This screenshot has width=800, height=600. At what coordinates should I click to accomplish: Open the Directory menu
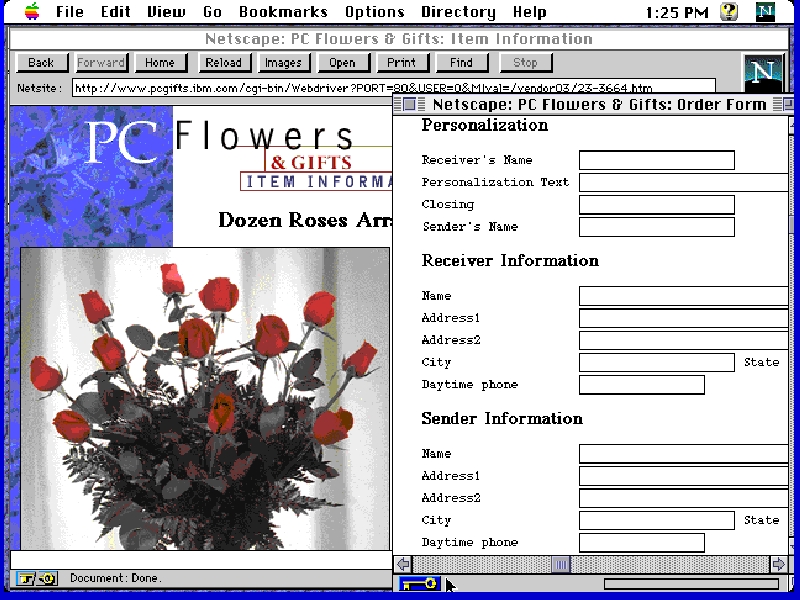tap(458, 11)
